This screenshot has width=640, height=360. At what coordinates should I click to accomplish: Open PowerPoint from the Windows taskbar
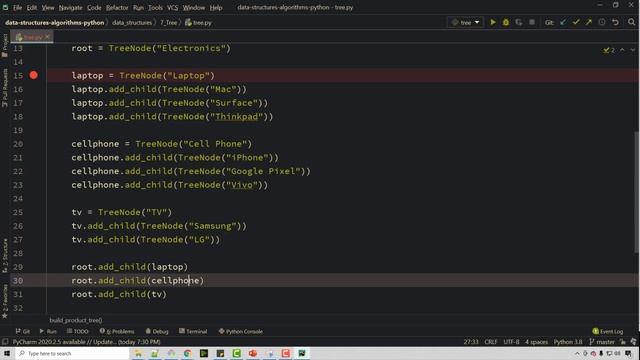(x=253, y=353)
